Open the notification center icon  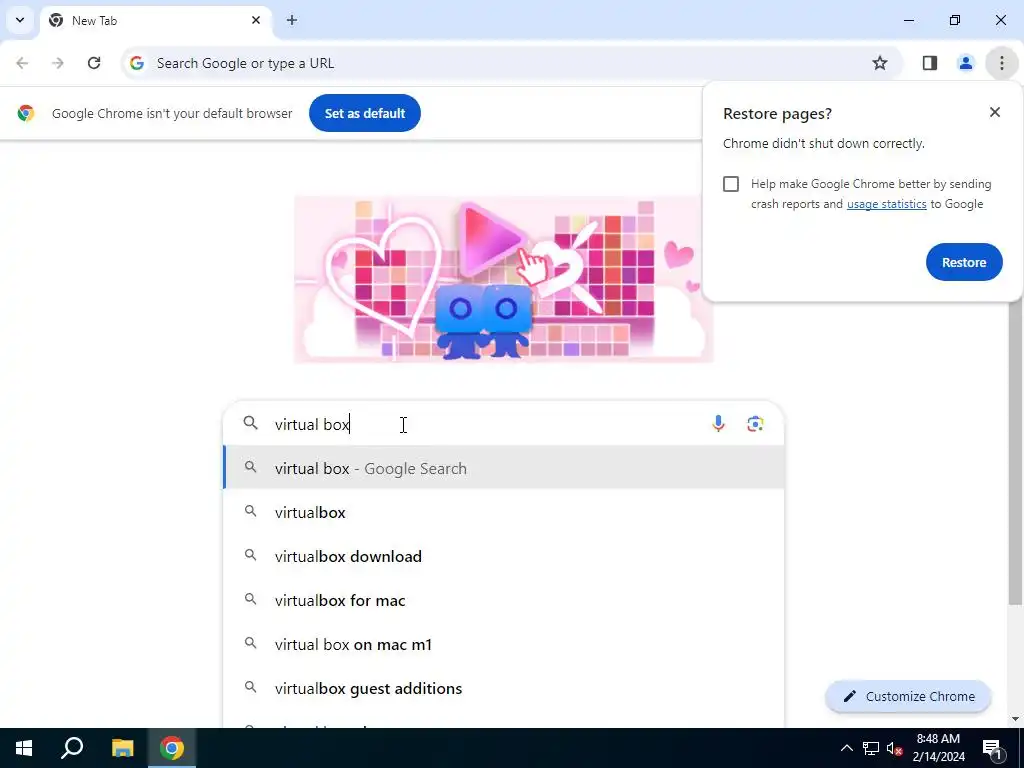tap(993, 748)
